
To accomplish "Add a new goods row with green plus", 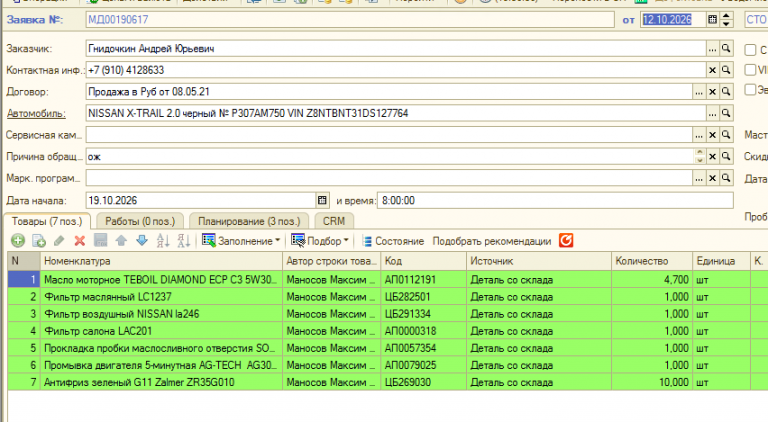I will [x=18, y=240].
